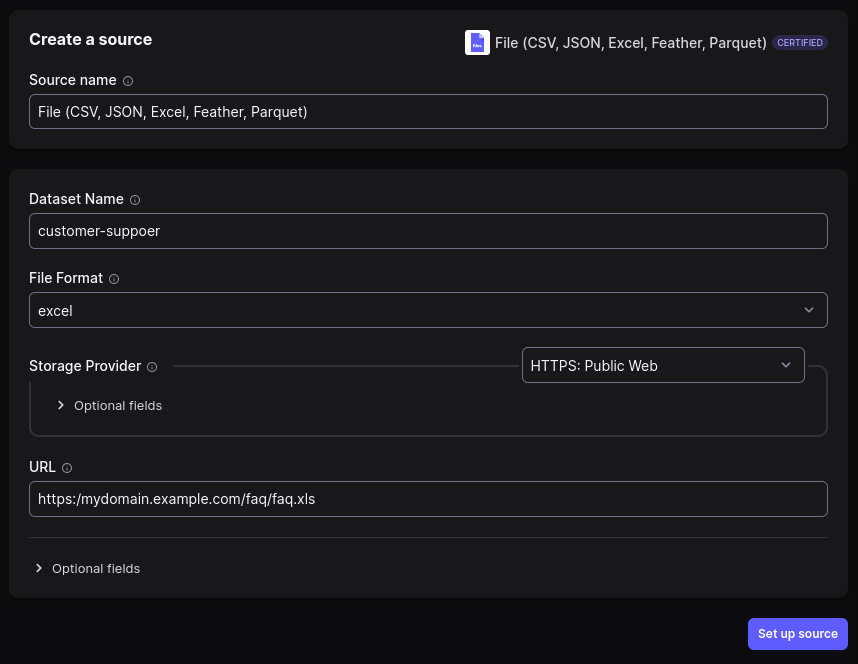The height and width of the screenshot is (664, 858).
Task: Click inside the URL input field
Action: [x=428, y=498]
